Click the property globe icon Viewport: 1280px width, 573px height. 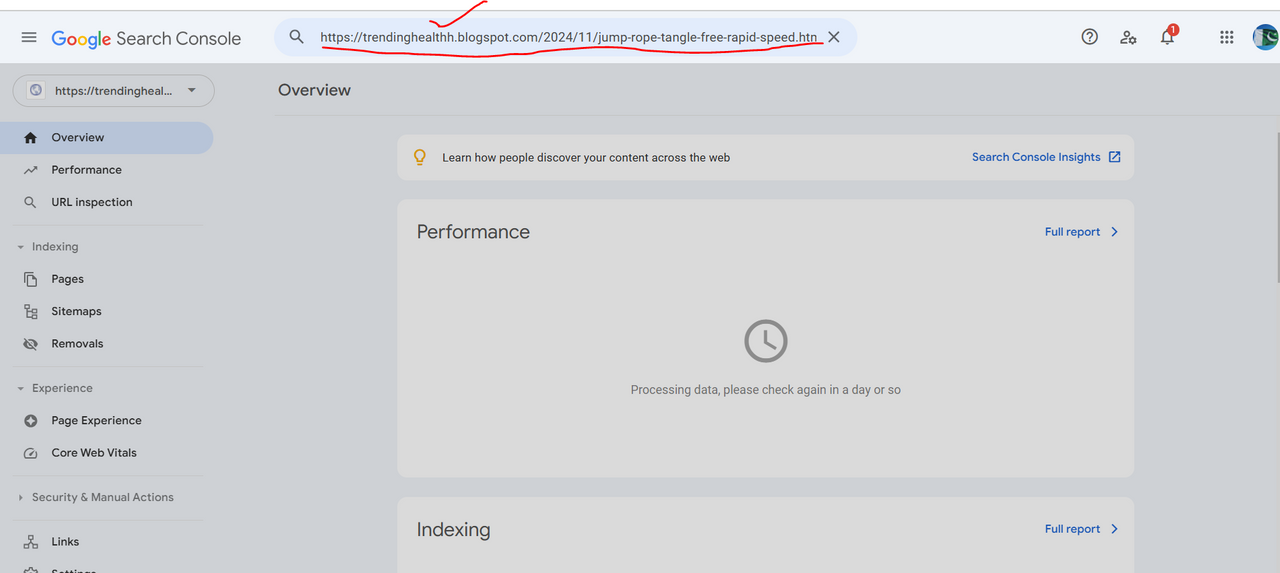point(36,90)
